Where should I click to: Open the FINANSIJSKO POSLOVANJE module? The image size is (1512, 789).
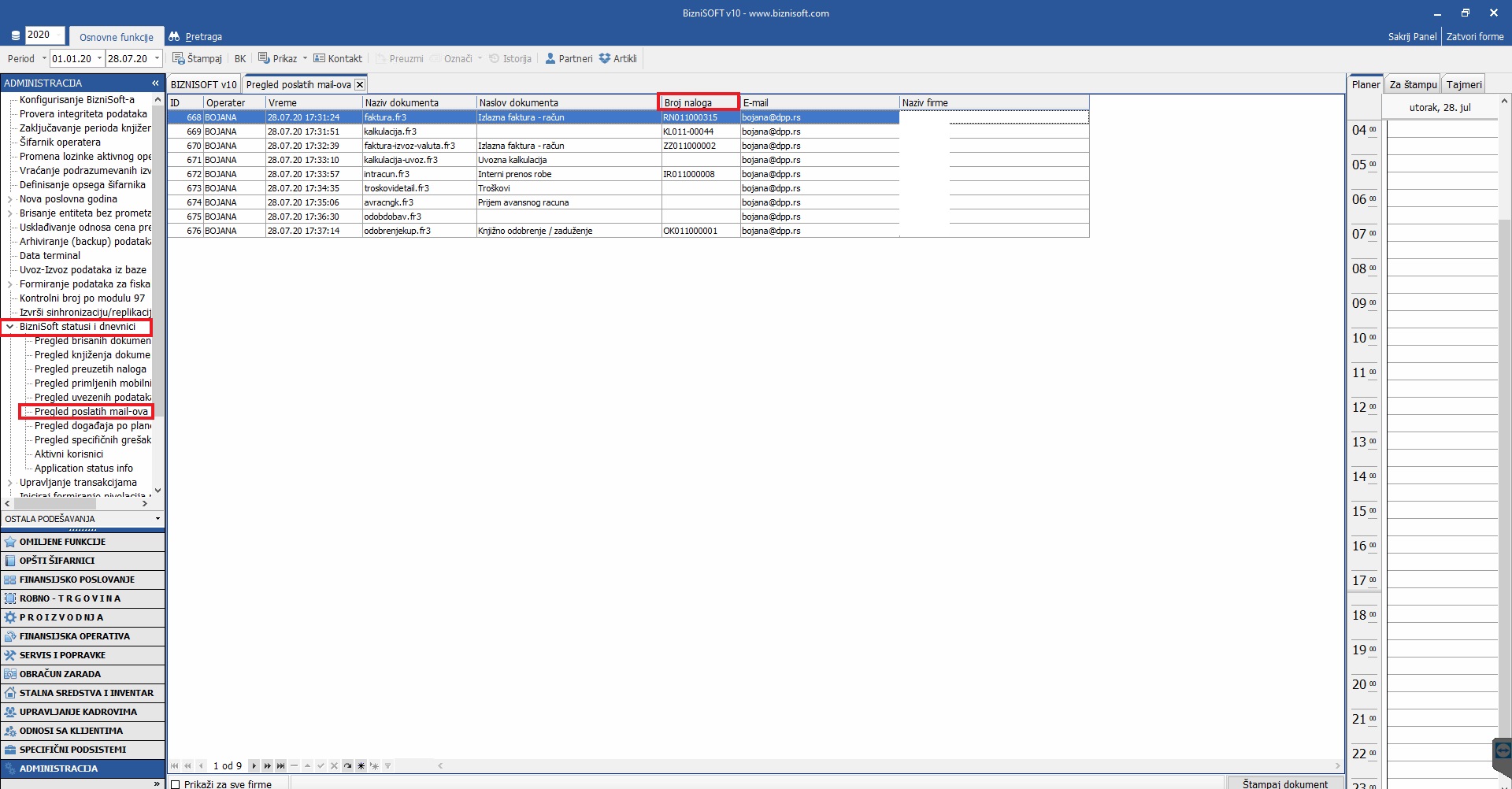click(83, 580)
